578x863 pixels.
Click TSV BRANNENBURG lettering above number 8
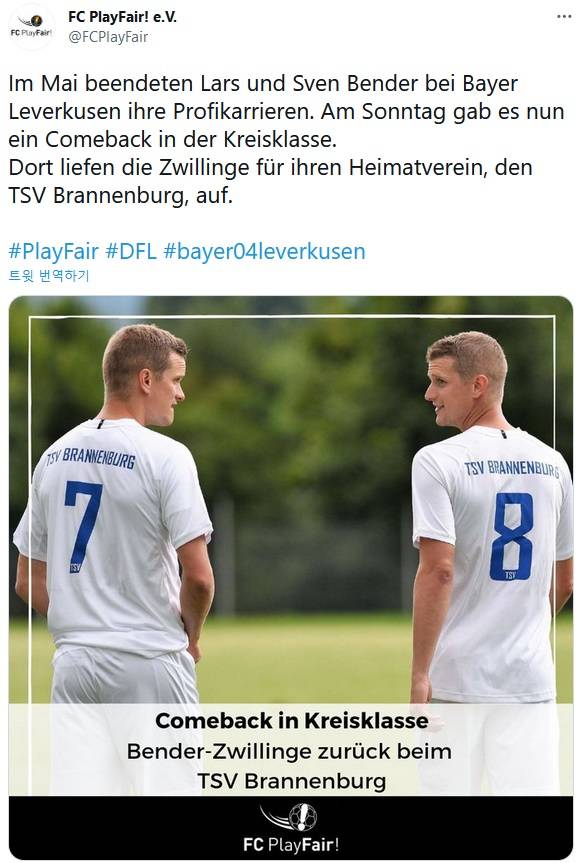click(512, 468)
